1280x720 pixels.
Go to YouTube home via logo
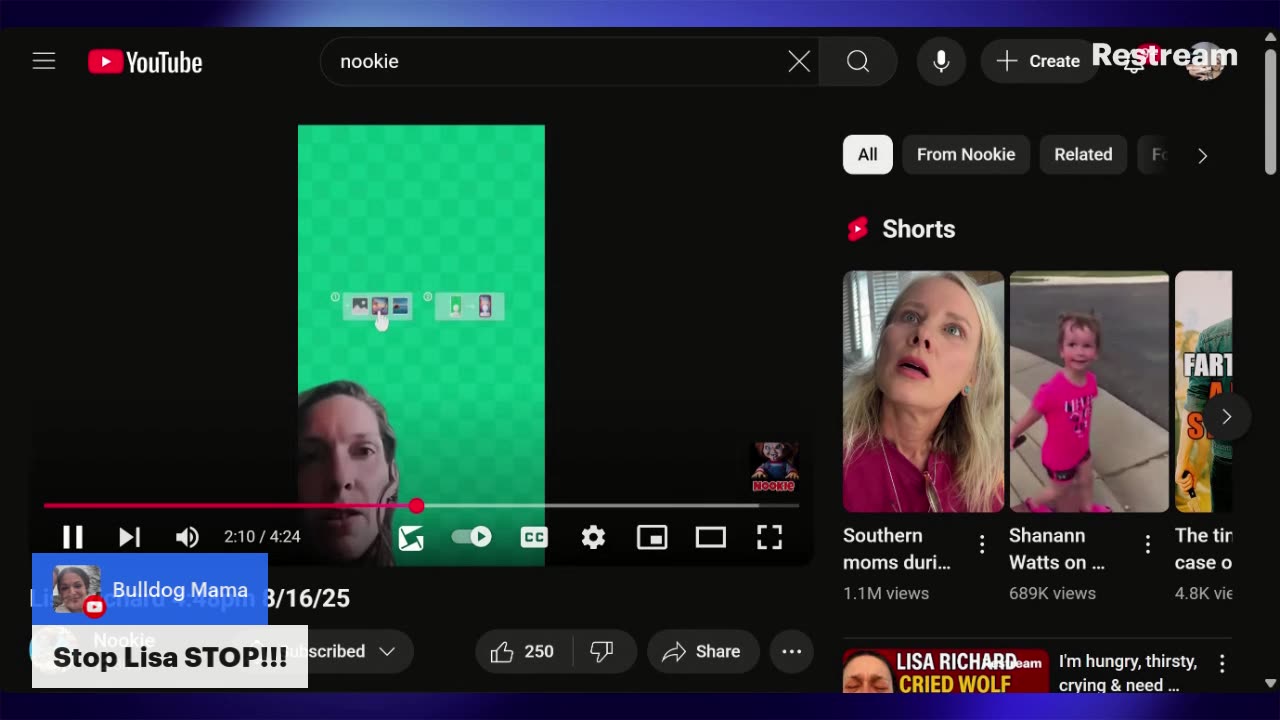(145, 62)
